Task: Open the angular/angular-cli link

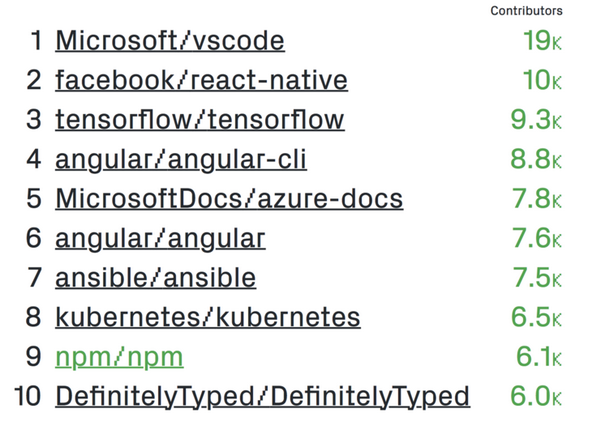Action: (x=181, y=159)
